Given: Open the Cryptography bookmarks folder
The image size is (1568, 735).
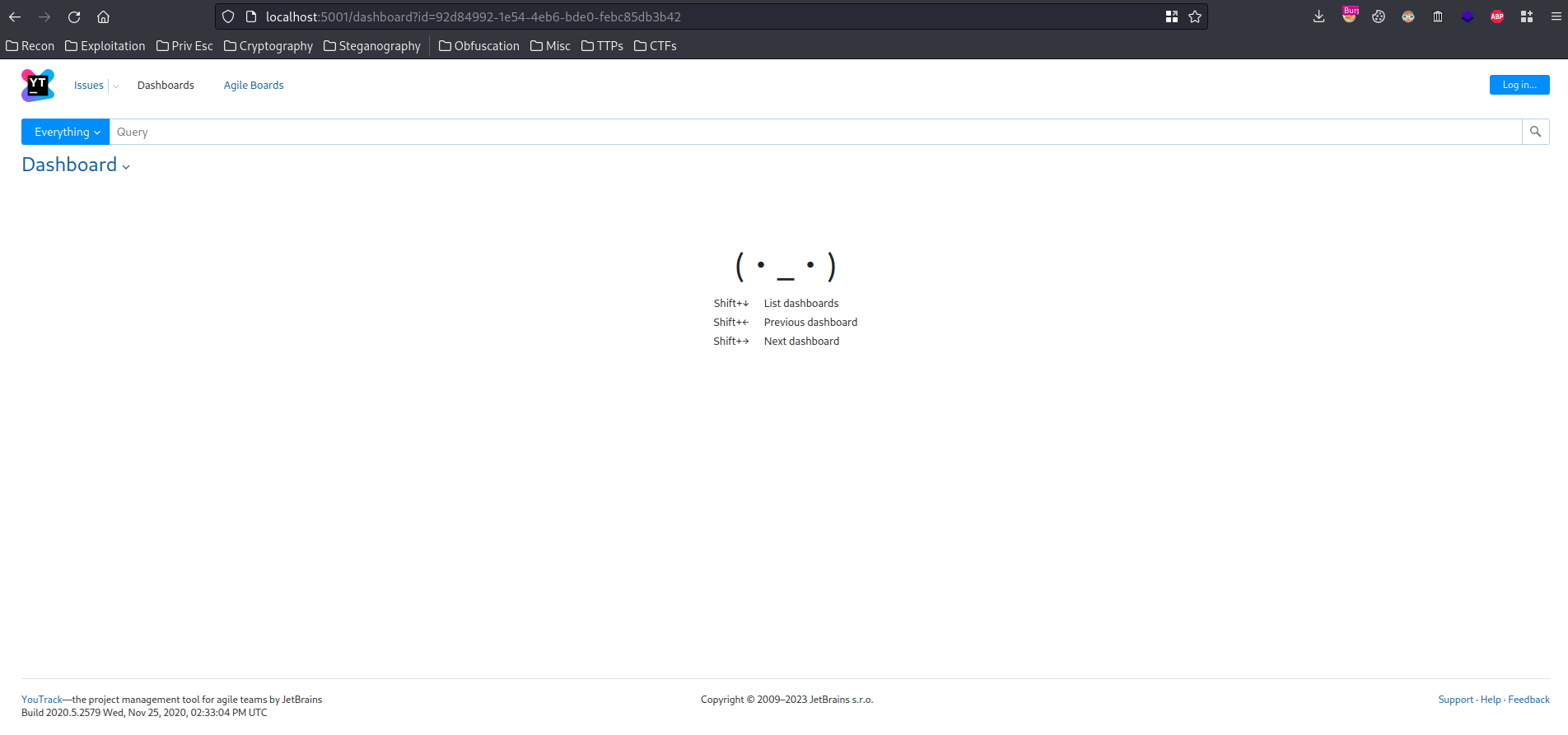Looking at the screenshot, I should tap(268, 46).
